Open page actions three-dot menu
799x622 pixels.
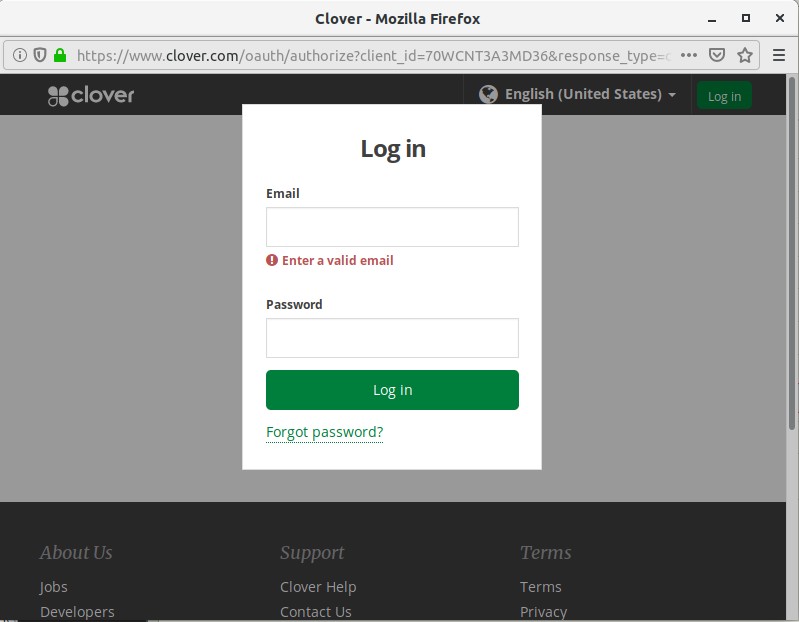688,55
